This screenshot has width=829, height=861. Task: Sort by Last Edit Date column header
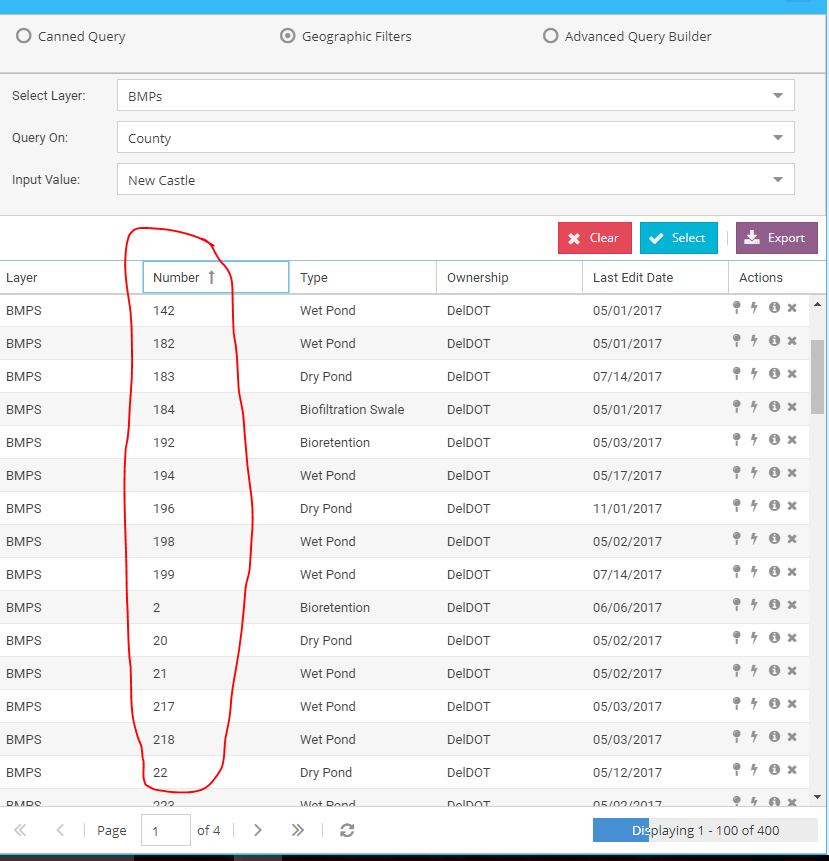(656, 277)
